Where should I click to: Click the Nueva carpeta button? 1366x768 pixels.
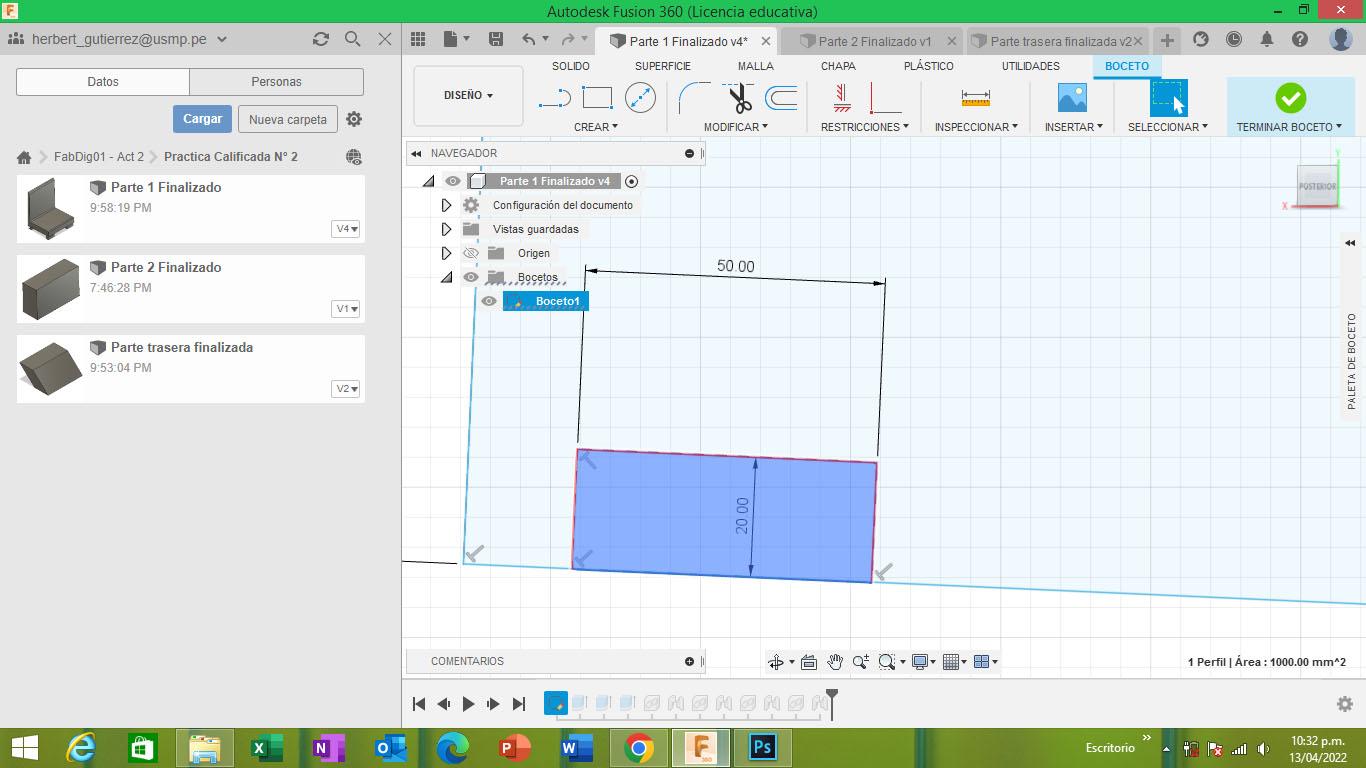click(x=288, y=119)
